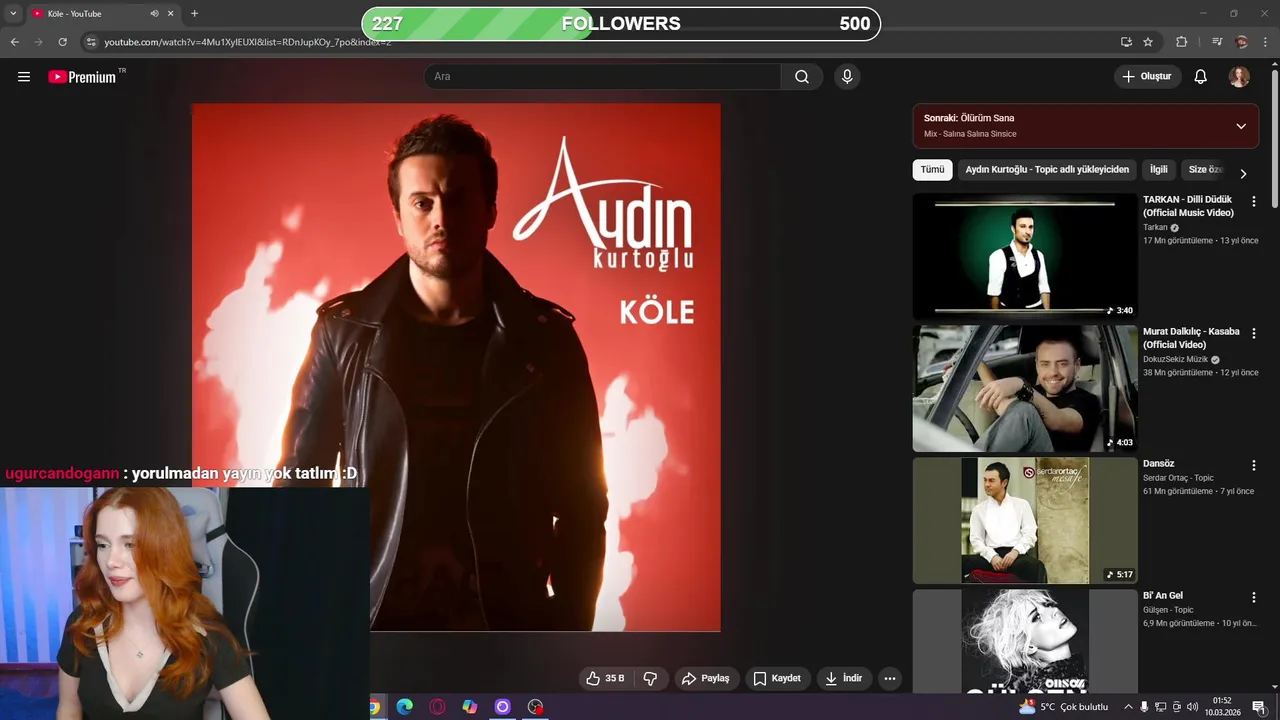Image resolution: width=1280 pixels, height=720 pixels.
Task: Mute the Köle tab audio icon
Action: (154, 14)
